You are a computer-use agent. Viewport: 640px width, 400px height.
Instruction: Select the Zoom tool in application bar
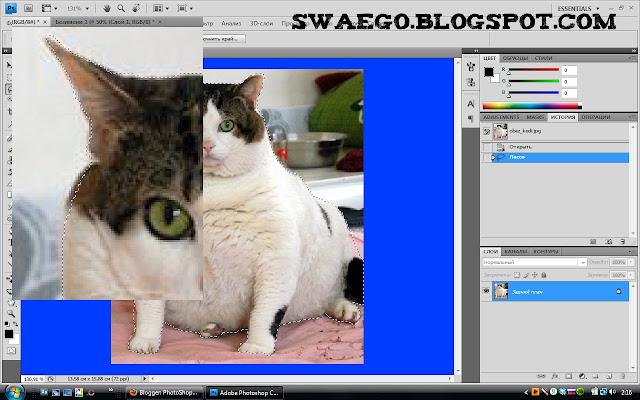(x=121, y=8)
